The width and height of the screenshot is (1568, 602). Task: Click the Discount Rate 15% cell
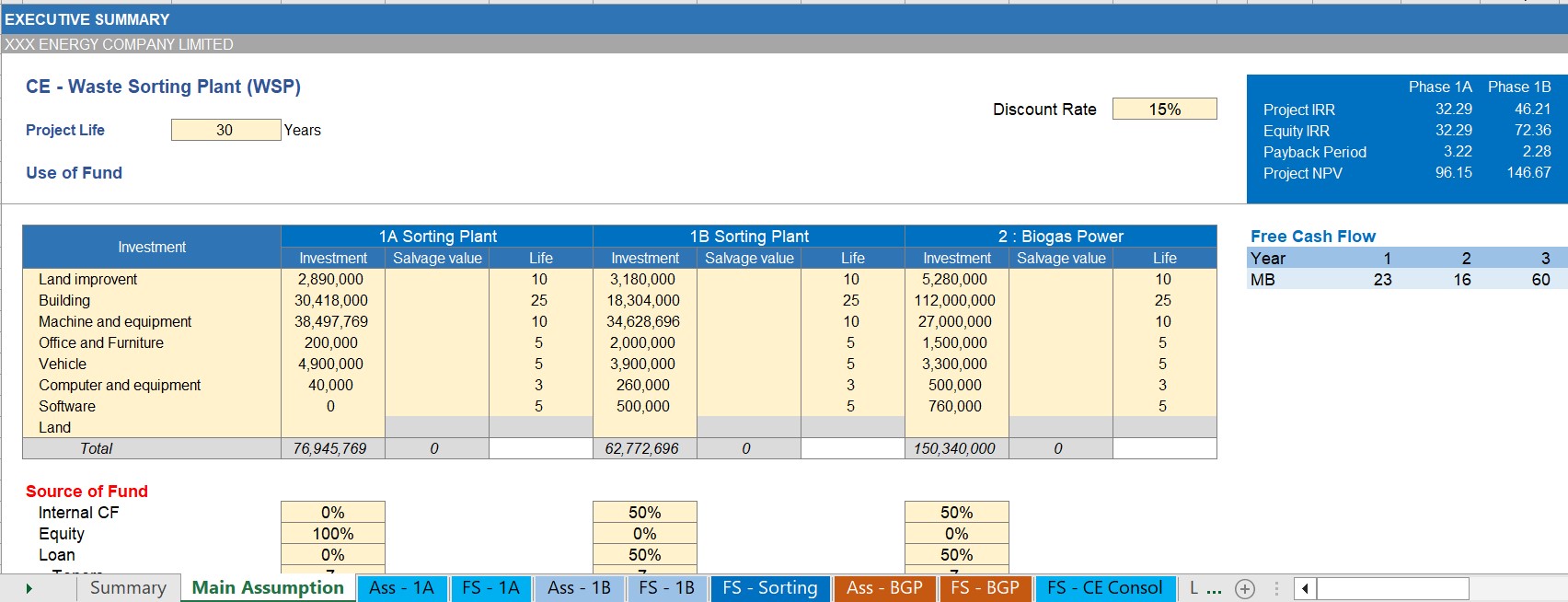click(x=1164, y=110)
